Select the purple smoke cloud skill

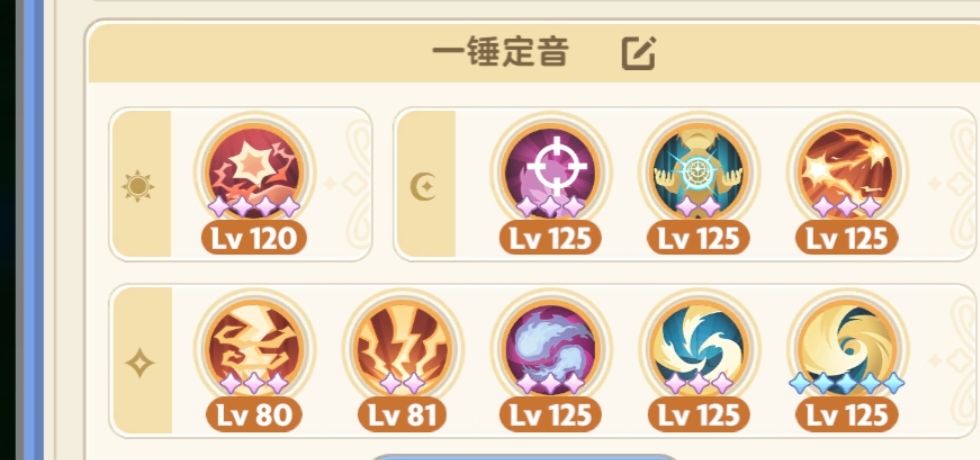tap(551, 347)
